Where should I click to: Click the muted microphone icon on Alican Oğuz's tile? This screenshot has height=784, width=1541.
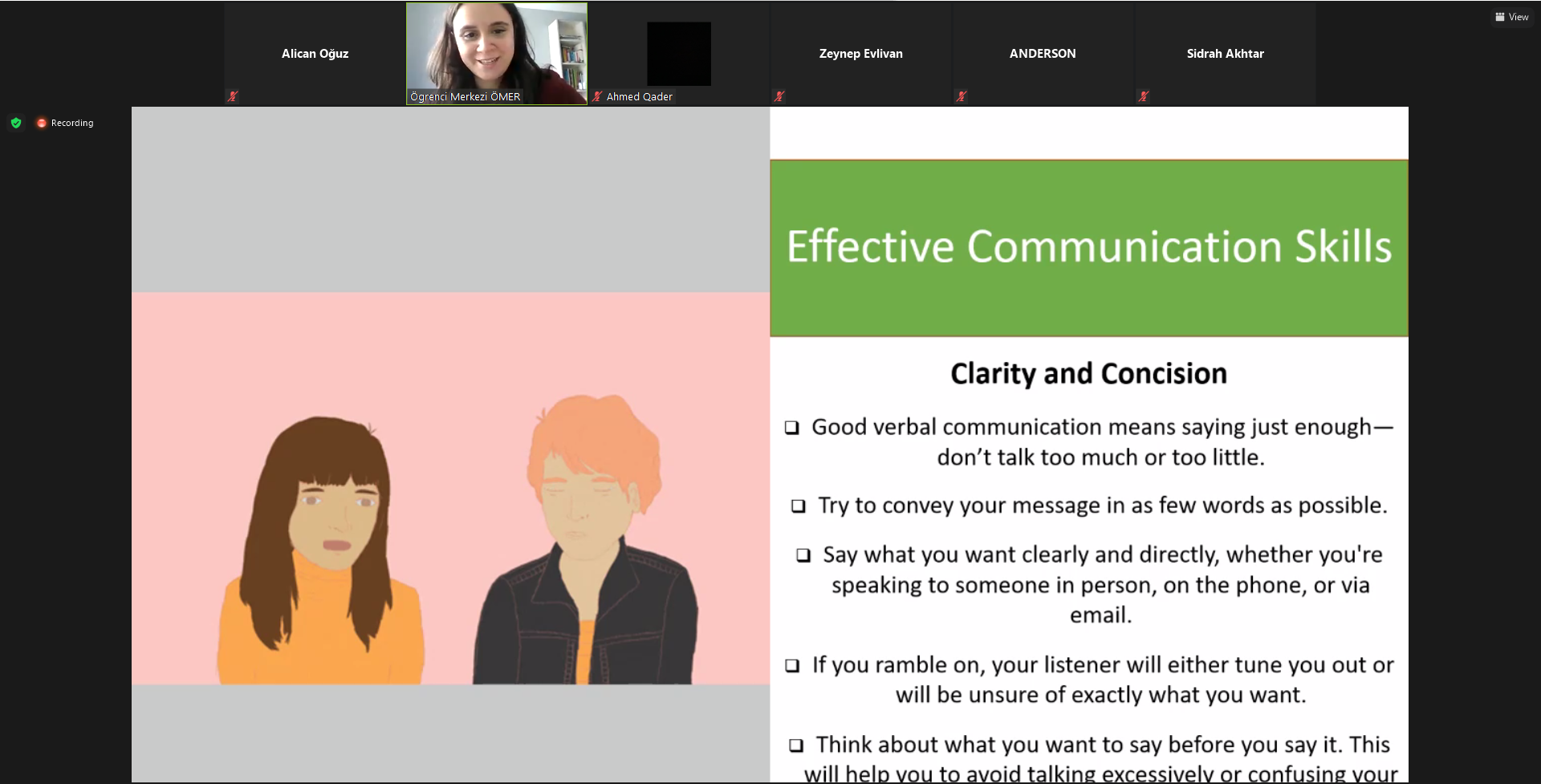click(x=233, y=96)
